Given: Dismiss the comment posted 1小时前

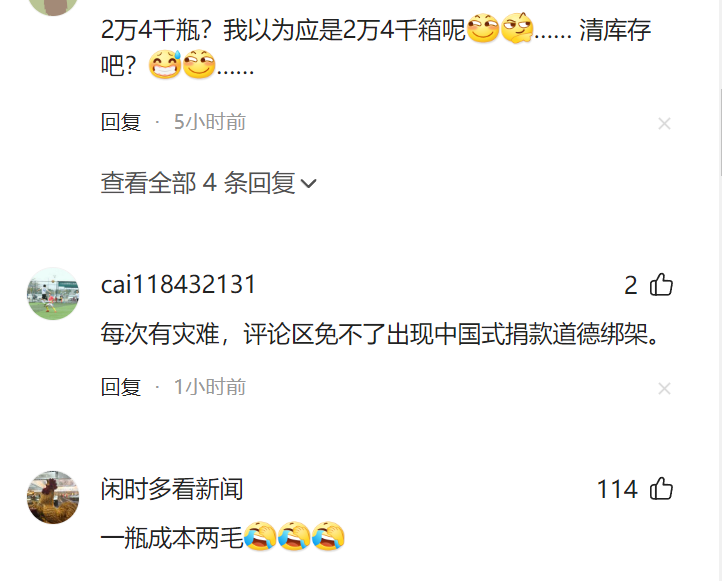Looking at the screenshot, I should click(x=664, y=389).
